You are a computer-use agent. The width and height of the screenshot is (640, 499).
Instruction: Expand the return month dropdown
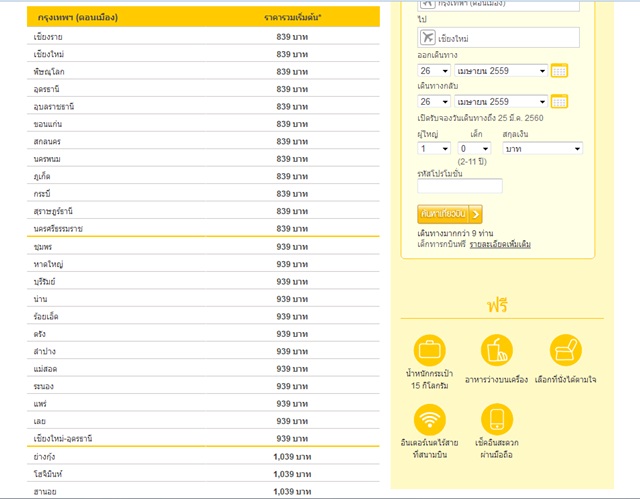pyautogui.click(x=501, y=101)
